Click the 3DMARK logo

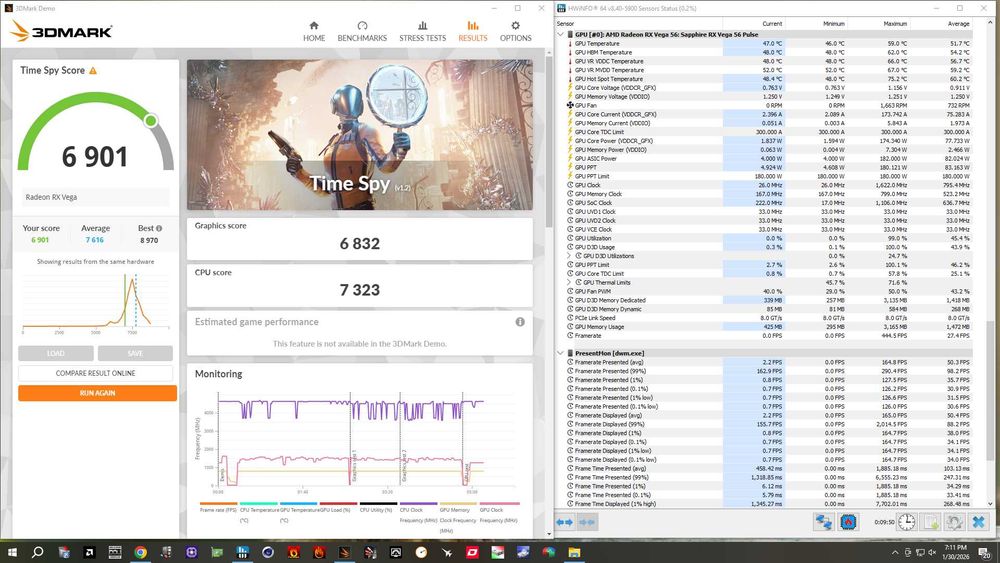click(x=61, y=31)
